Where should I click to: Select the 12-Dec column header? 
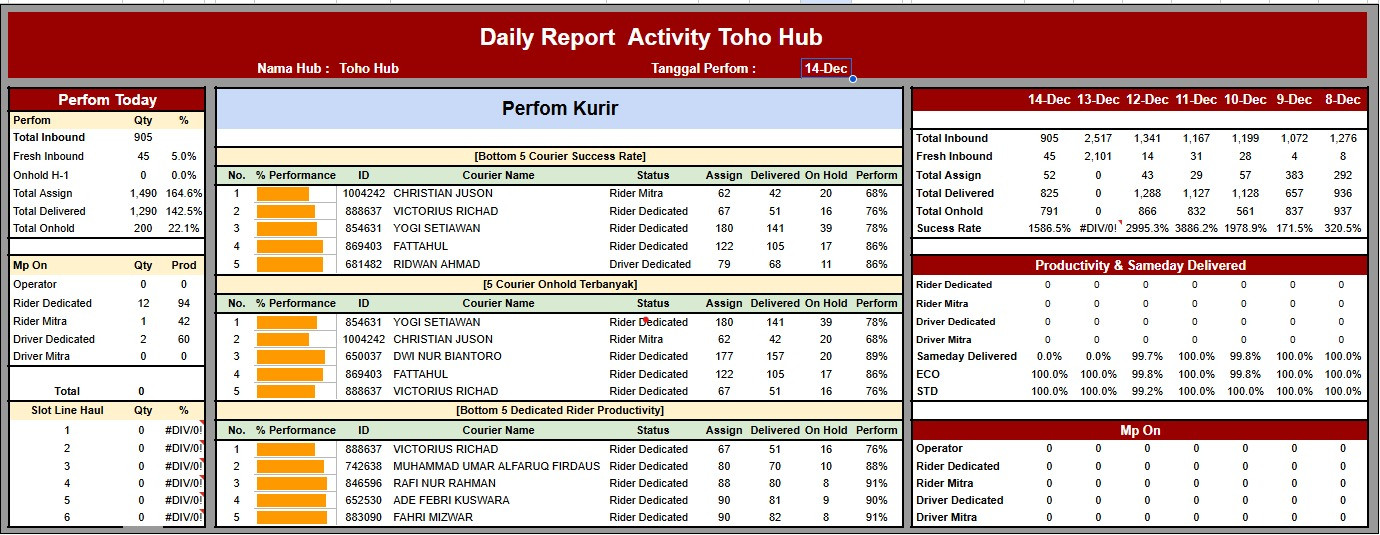(1147, 100)
